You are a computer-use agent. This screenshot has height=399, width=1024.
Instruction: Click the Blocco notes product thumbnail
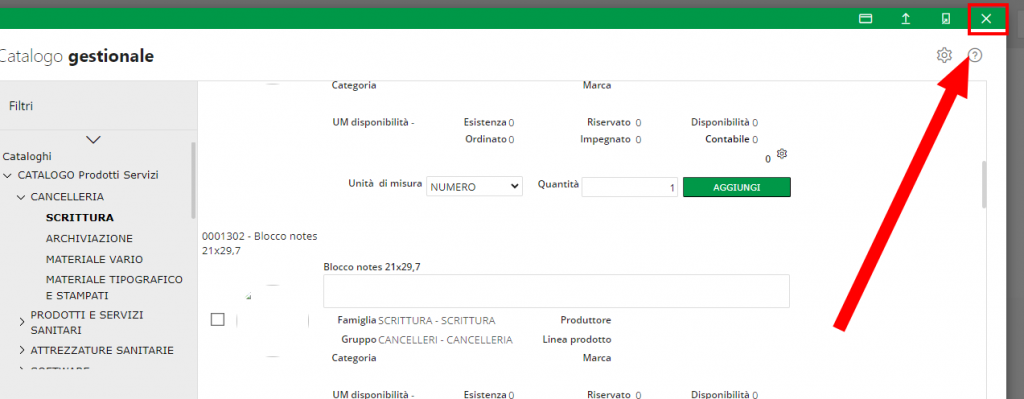tap(272, 320)
